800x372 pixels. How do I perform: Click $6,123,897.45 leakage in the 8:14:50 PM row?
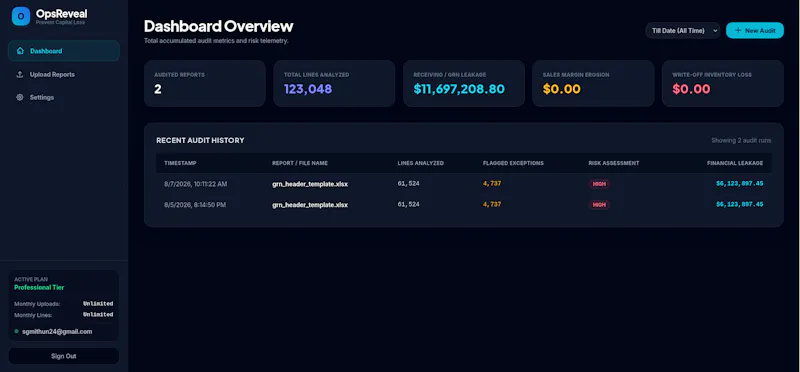pyautogui.click(x=740, y=205)
